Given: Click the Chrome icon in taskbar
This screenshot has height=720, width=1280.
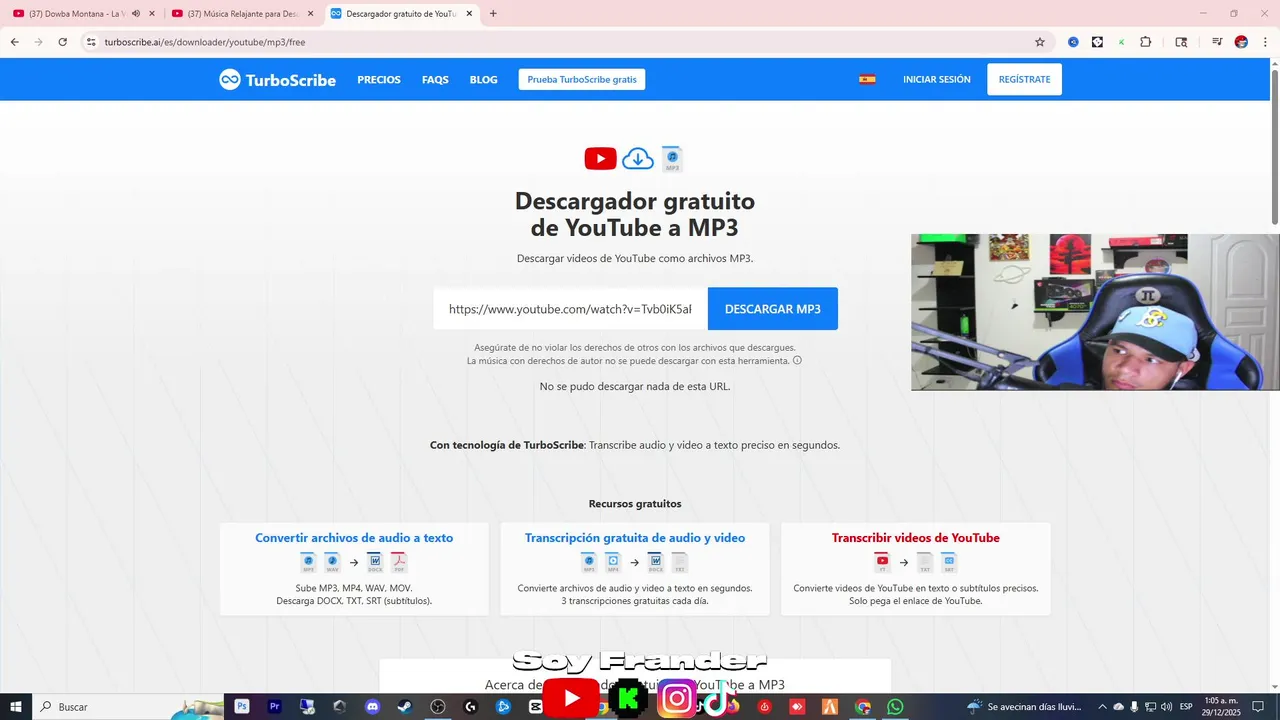Looking at the screenshot, I should [863, 706].
